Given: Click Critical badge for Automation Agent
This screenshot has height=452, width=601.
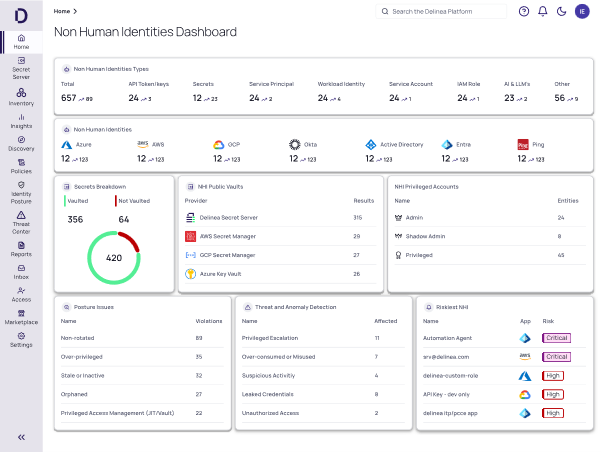Looking at the screenshot, I should (x=557, y=338).
